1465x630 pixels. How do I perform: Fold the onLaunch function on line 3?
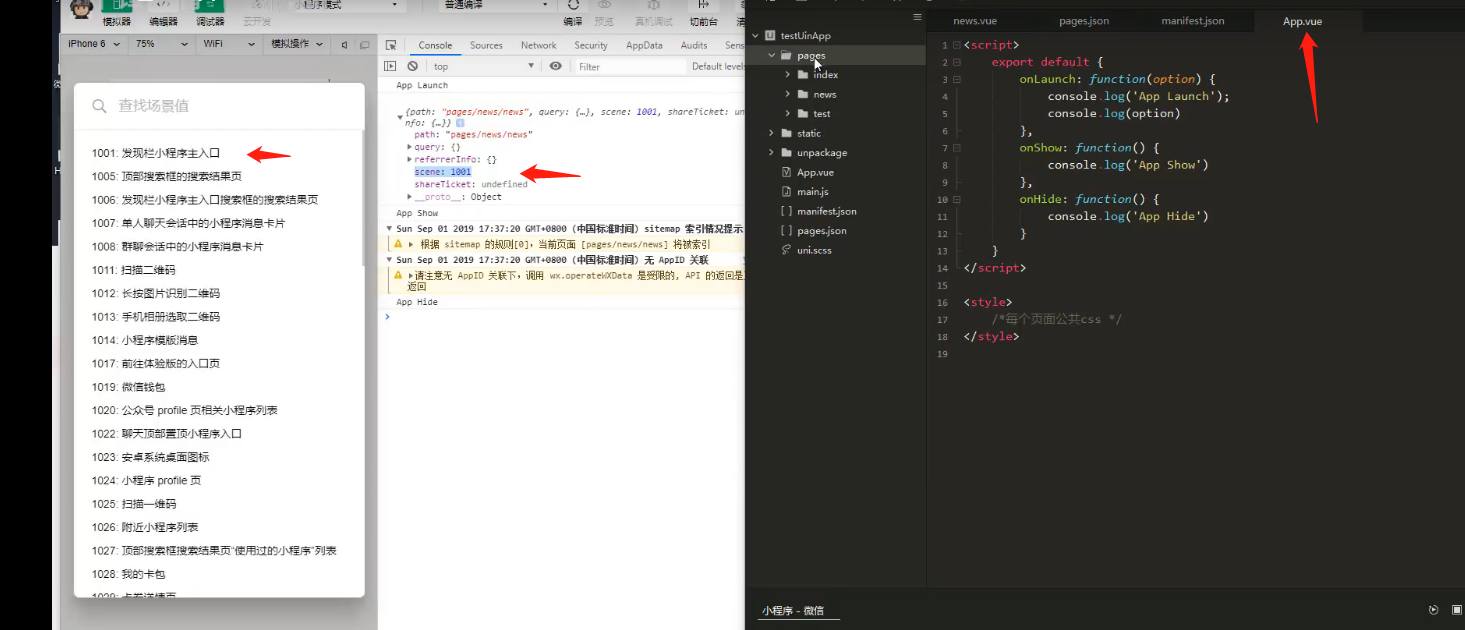[x=957, y=79]
